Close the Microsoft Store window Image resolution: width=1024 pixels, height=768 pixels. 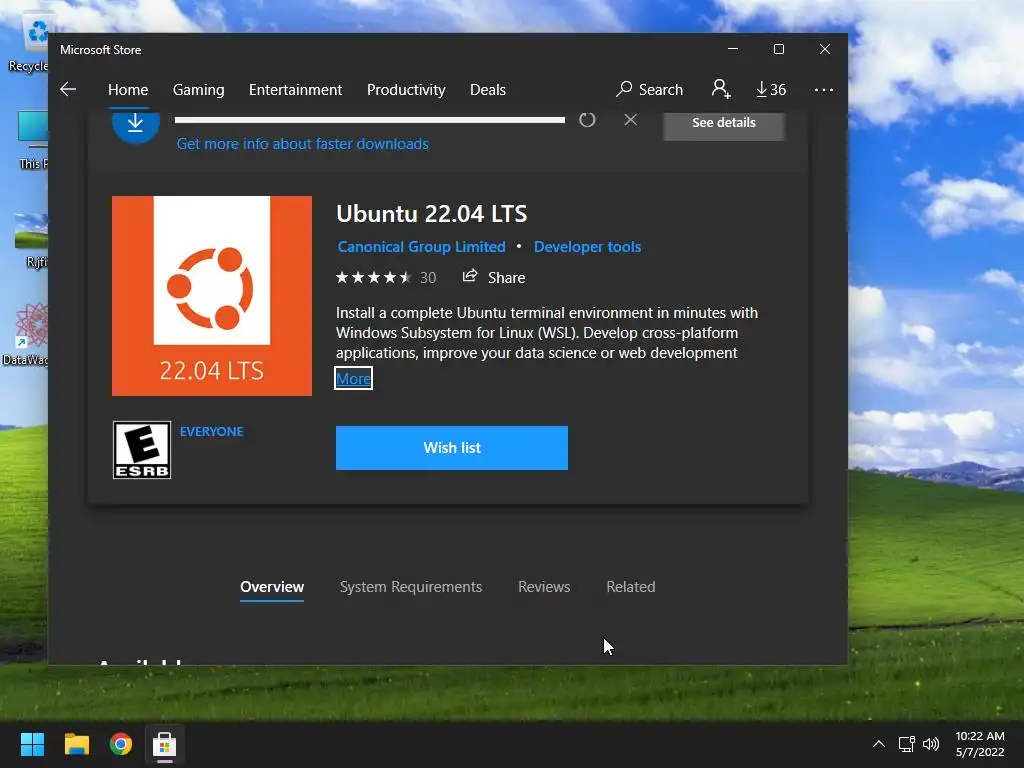point(825,49)
